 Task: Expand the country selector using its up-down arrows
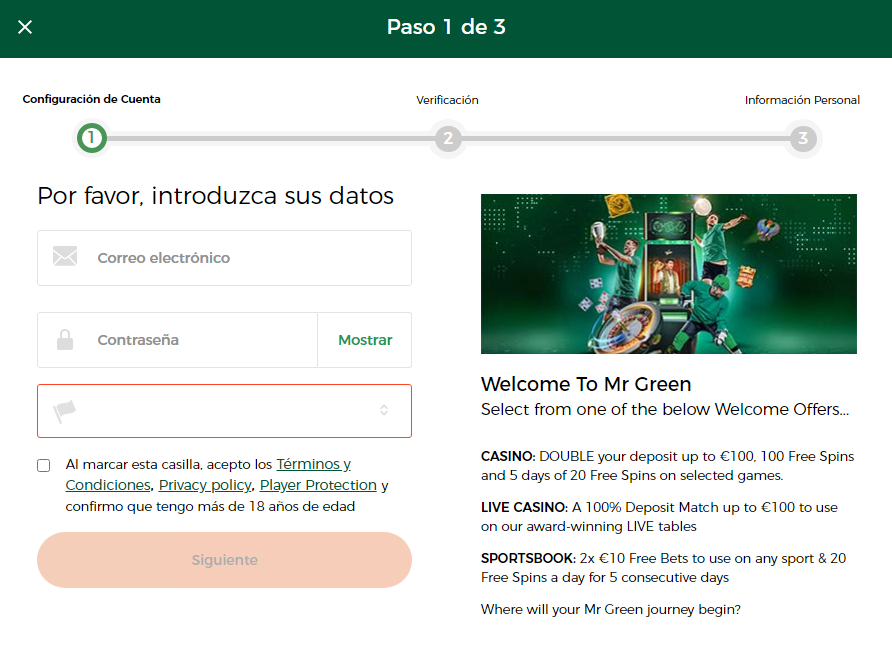click(384, 410)
